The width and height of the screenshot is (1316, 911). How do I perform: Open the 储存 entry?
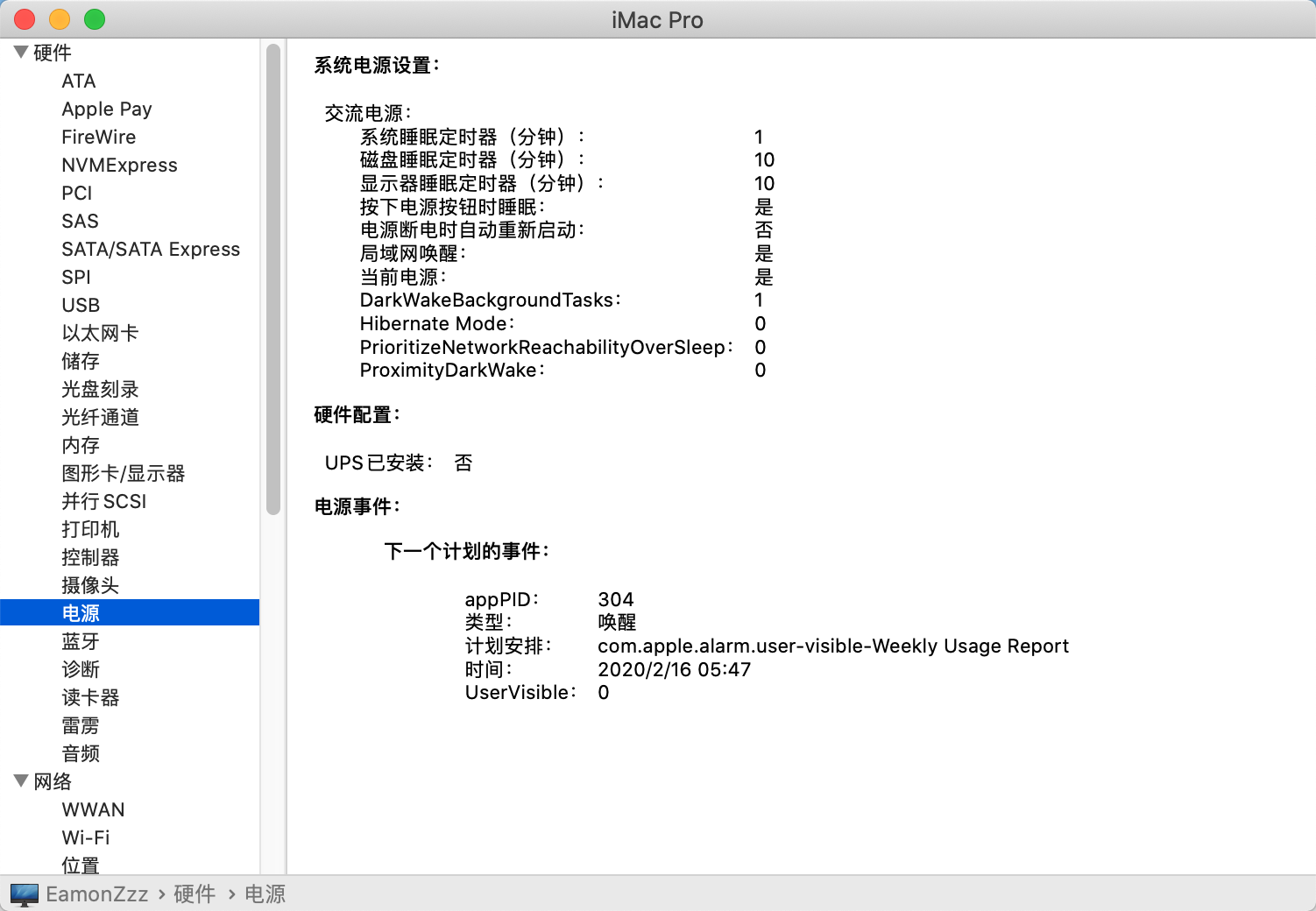pos(81,361)
